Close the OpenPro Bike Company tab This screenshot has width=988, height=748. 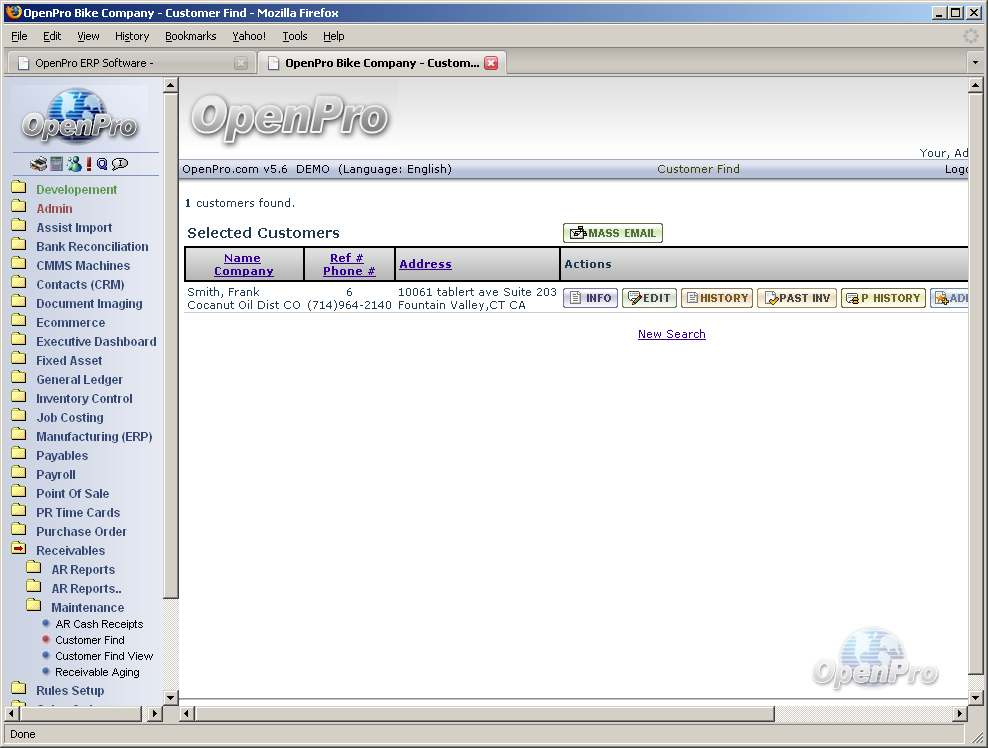pos(491,63)
